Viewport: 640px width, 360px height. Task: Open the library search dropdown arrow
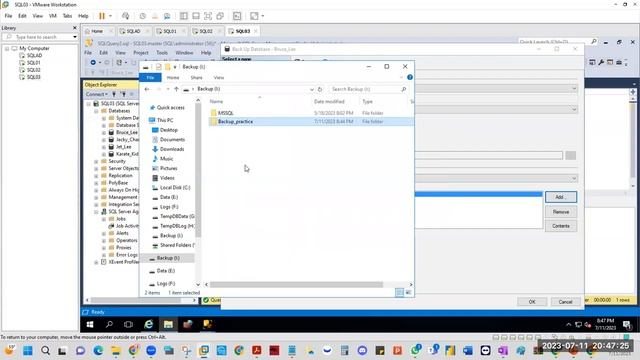click(75, 37)
